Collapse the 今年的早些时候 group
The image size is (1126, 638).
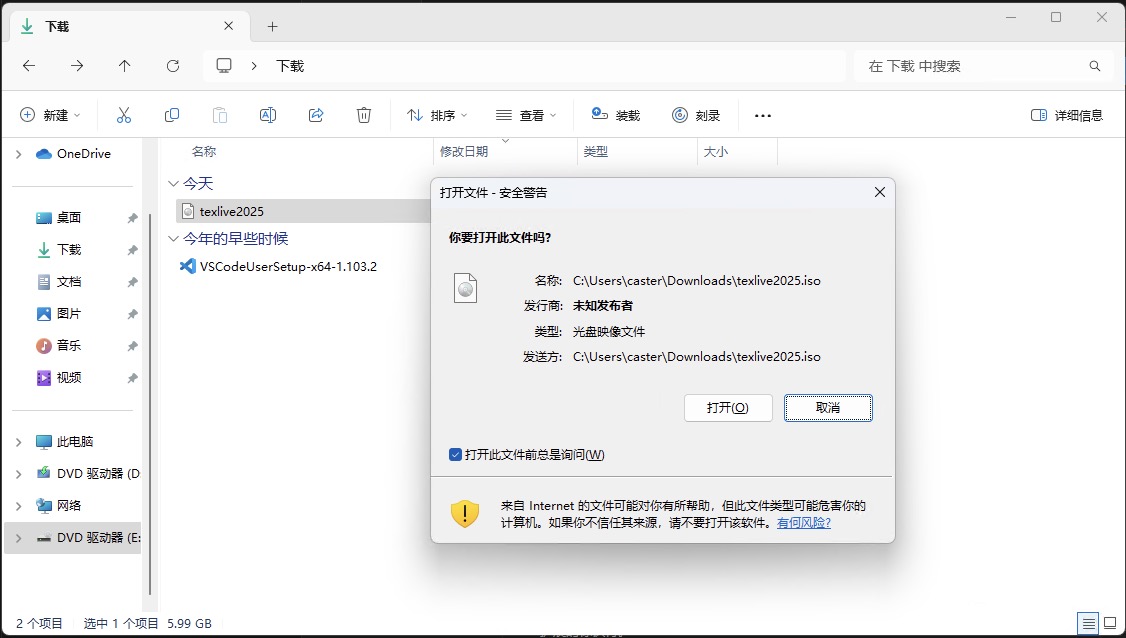coord(173,239)
